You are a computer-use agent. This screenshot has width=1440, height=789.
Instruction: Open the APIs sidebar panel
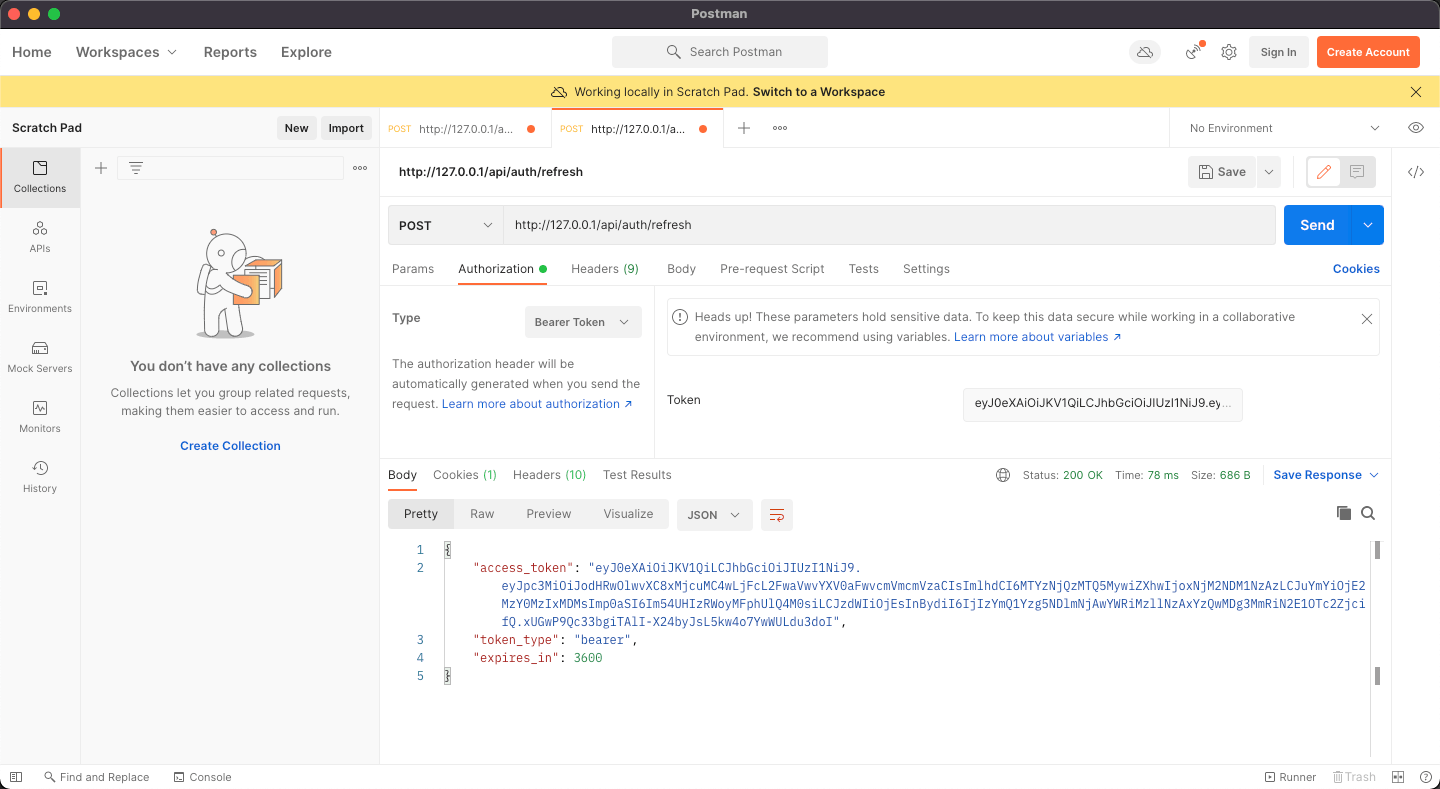(40, 237)
